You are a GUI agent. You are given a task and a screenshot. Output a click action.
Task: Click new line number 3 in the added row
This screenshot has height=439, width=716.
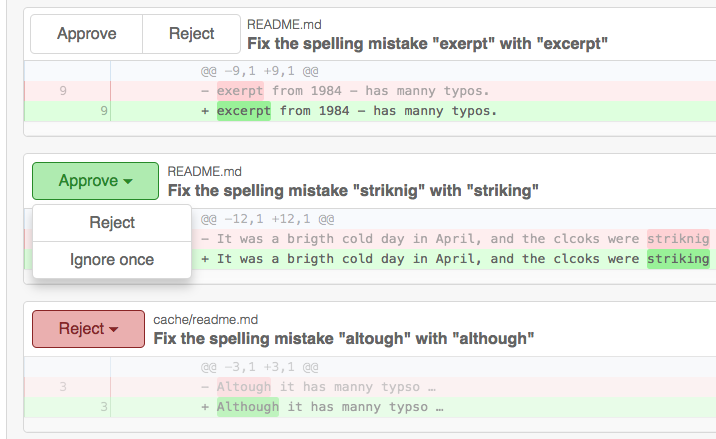tap(104, 407)
